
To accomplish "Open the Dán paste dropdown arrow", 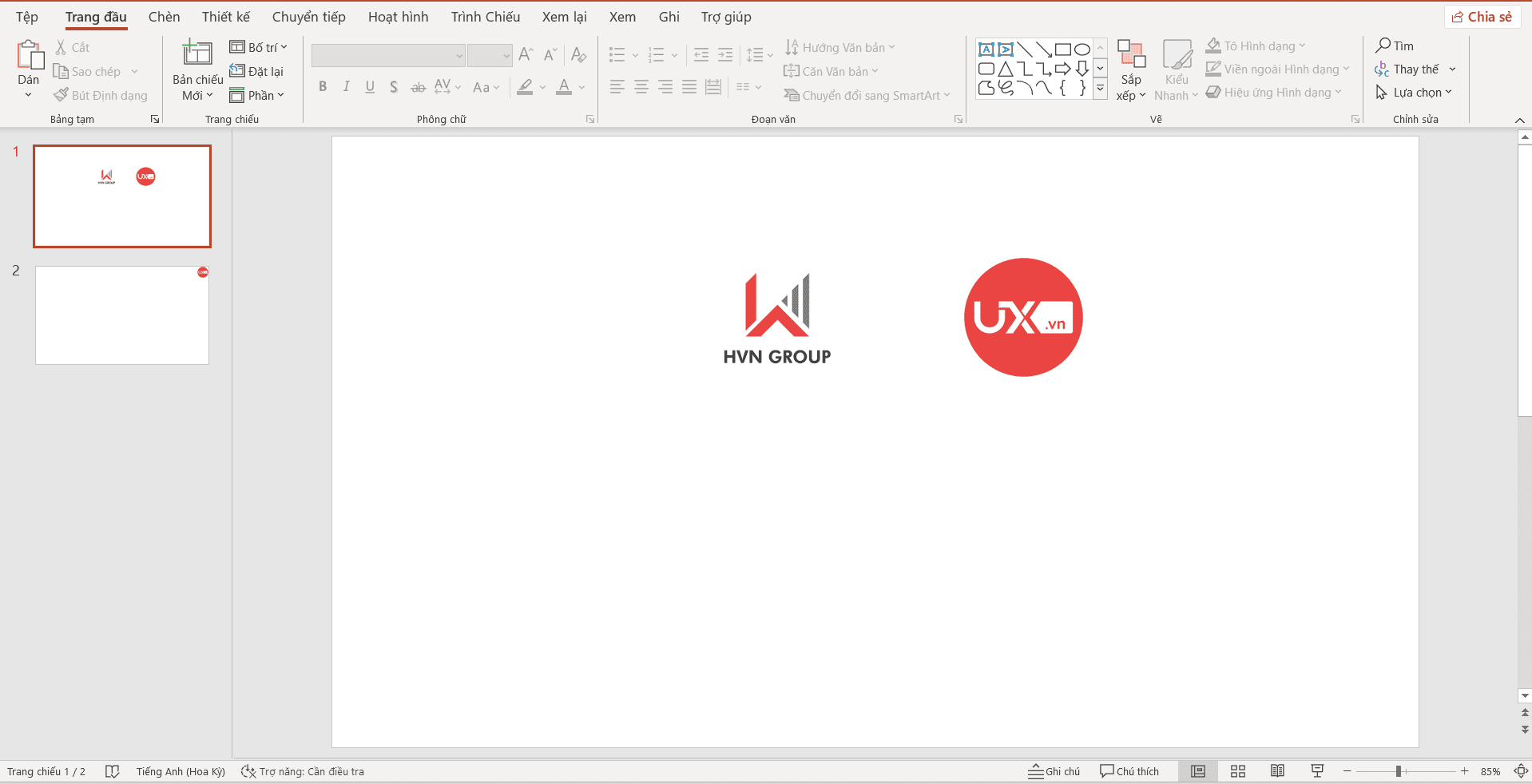I will click(27, 93).
